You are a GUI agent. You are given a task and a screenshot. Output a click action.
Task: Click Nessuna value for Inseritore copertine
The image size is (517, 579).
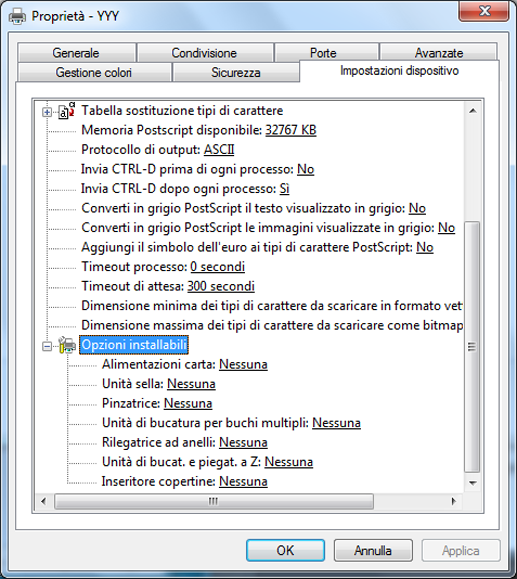tap(243, 482)
